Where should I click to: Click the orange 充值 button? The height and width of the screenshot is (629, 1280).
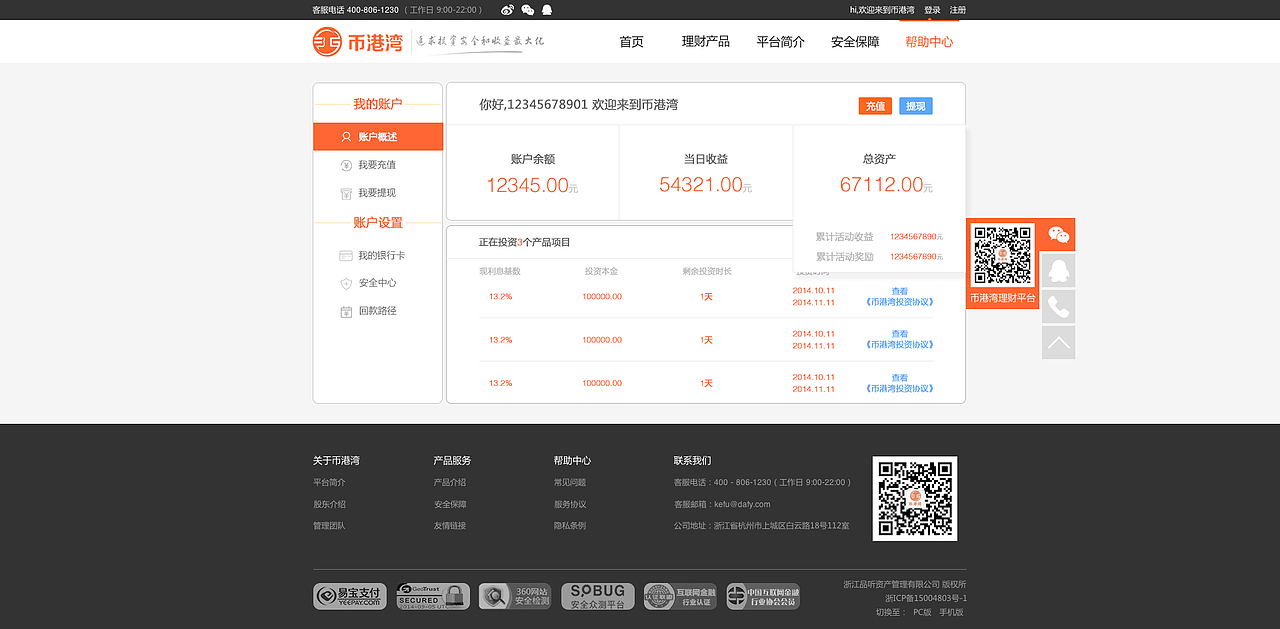tap(875, 106)
